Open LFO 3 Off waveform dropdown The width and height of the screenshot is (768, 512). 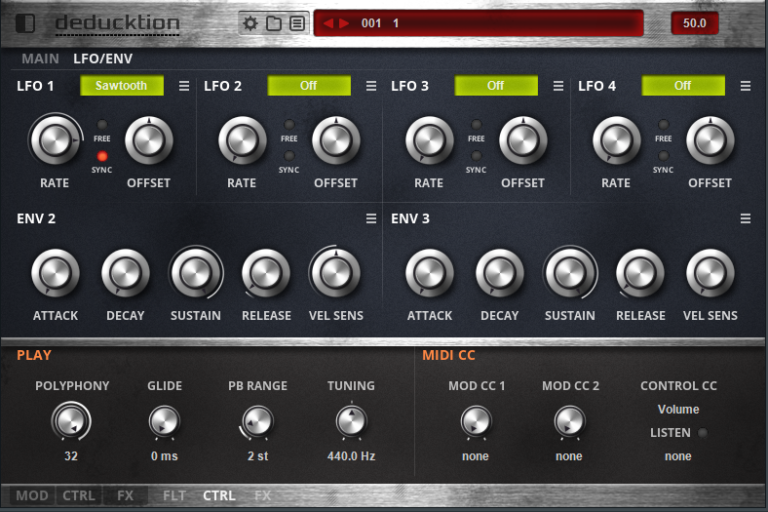pos(495,86)
